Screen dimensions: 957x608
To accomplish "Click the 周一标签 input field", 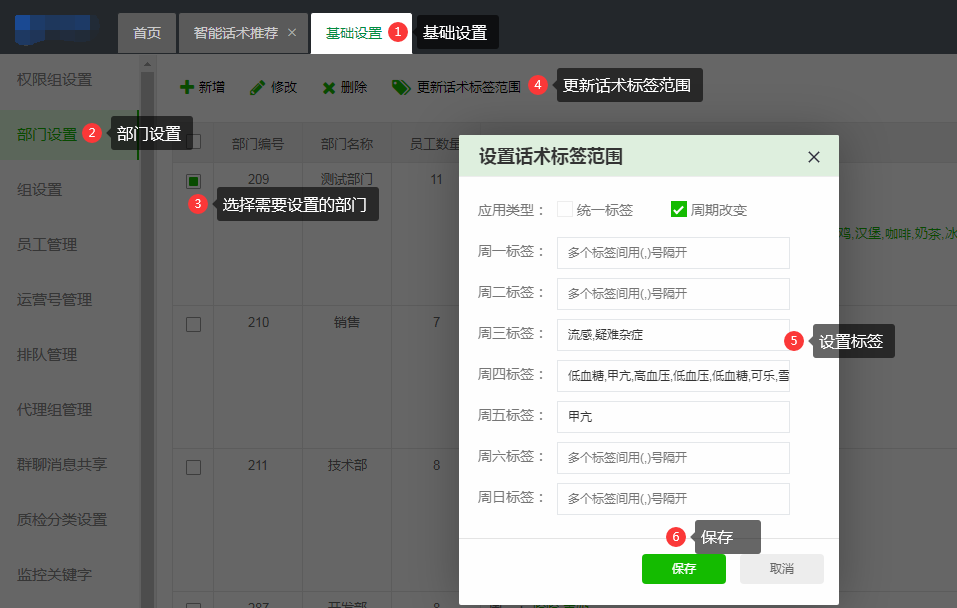I will (673, 253).
